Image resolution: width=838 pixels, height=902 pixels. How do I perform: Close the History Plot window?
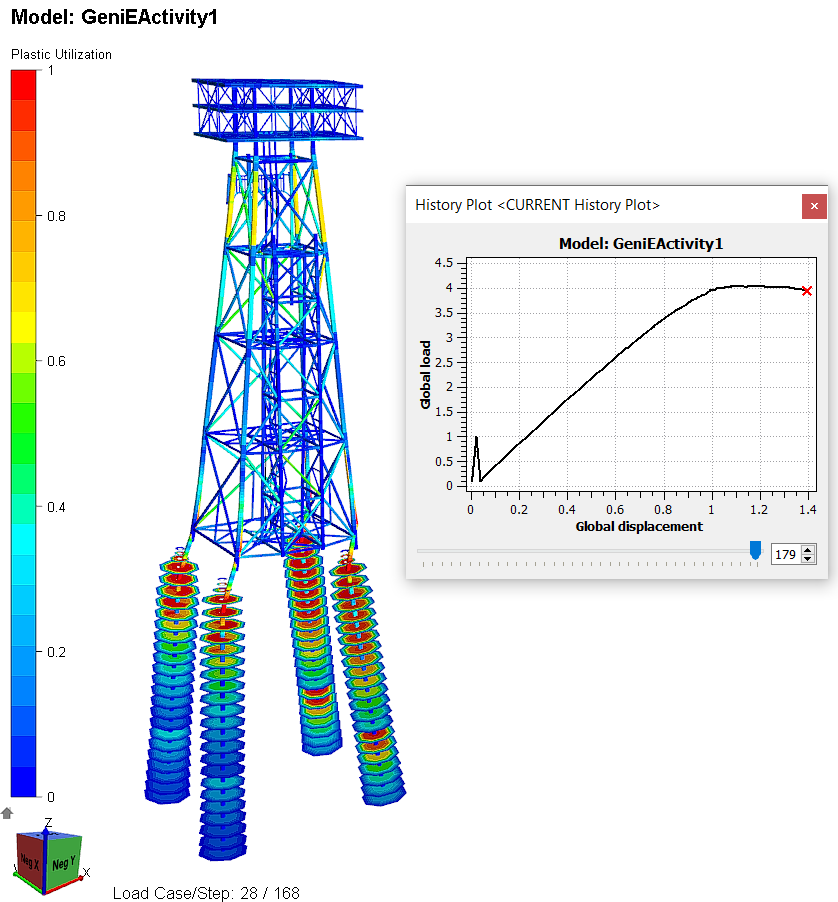814,206
